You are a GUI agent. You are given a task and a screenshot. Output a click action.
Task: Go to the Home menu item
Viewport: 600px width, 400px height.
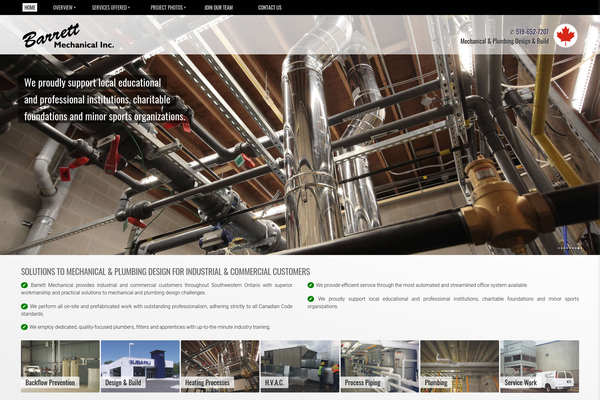click(x=29, y=7)
